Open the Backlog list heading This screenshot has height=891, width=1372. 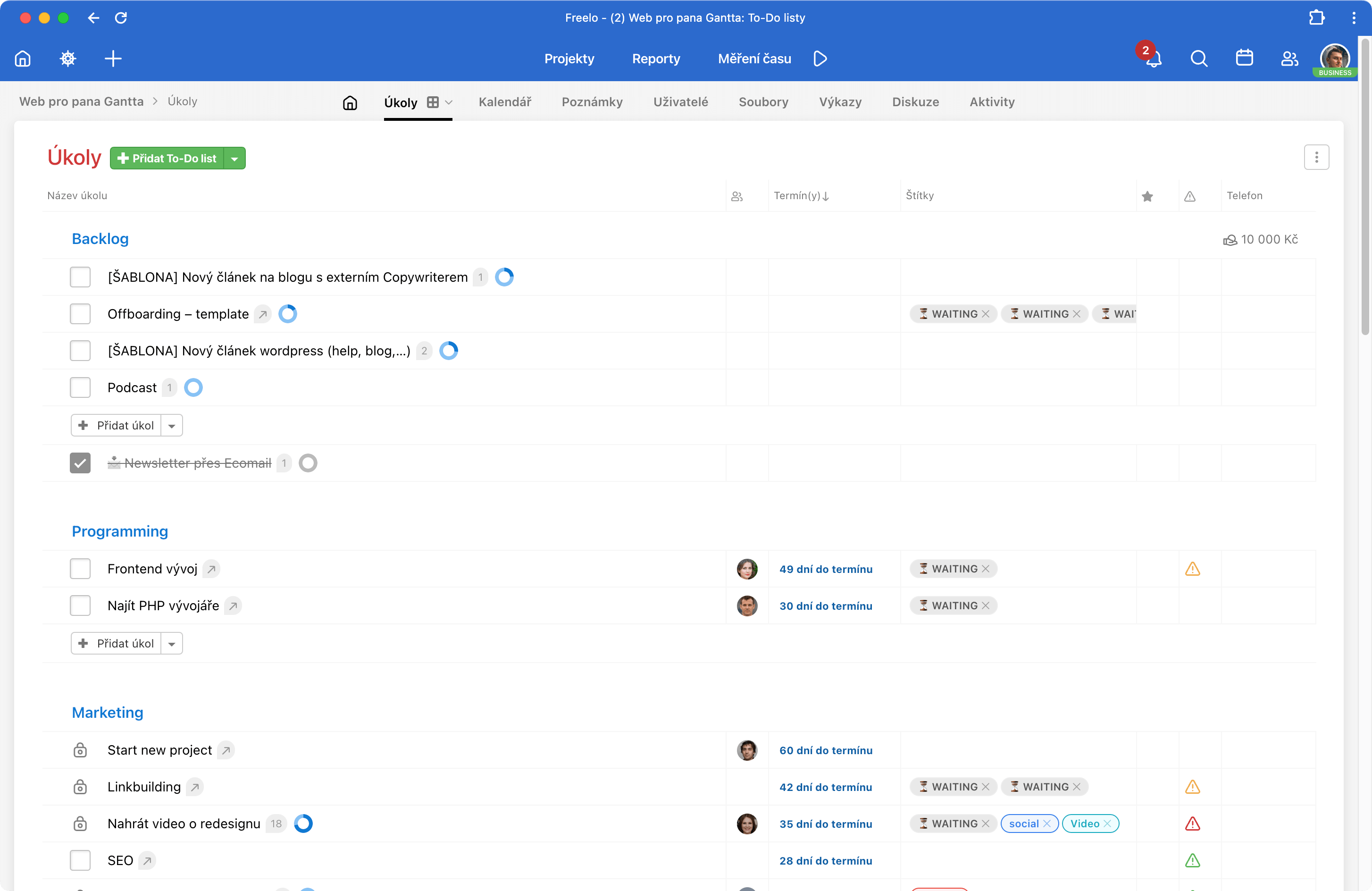point(100,239)
